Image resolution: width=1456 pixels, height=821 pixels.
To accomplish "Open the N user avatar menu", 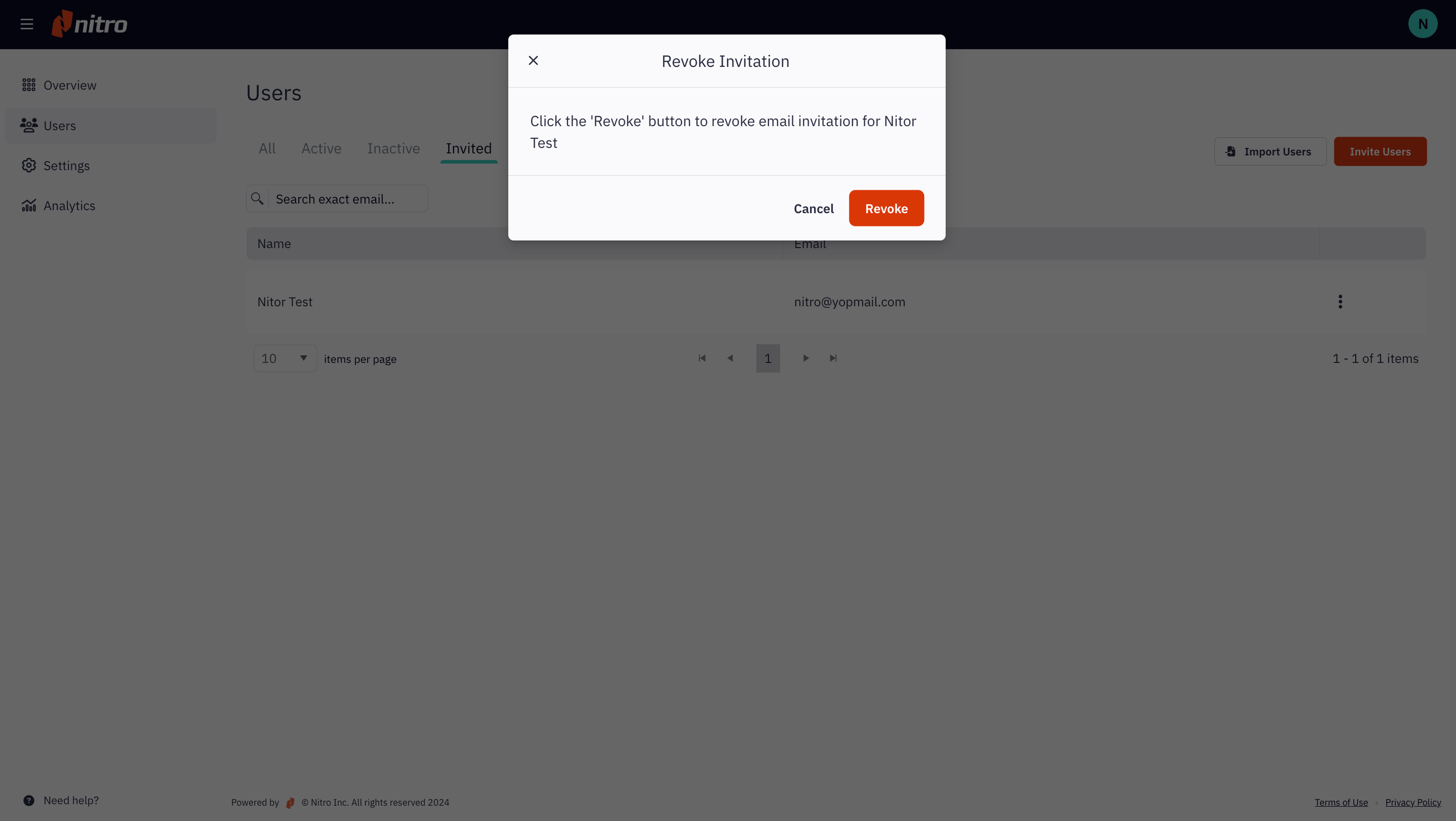I will pyautogui.click(x=1423, y=24).
